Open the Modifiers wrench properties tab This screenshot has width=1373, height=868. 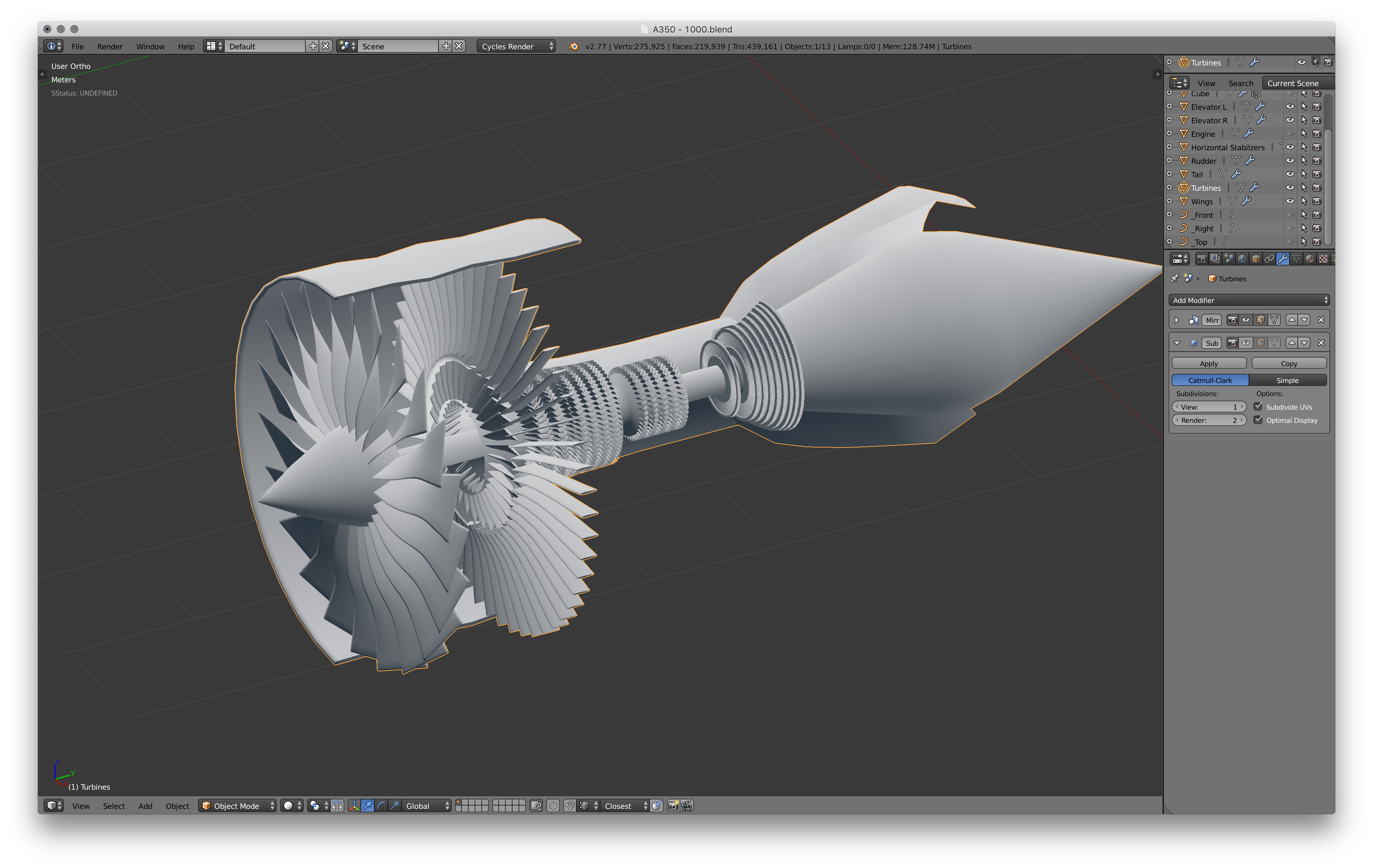1283,259
